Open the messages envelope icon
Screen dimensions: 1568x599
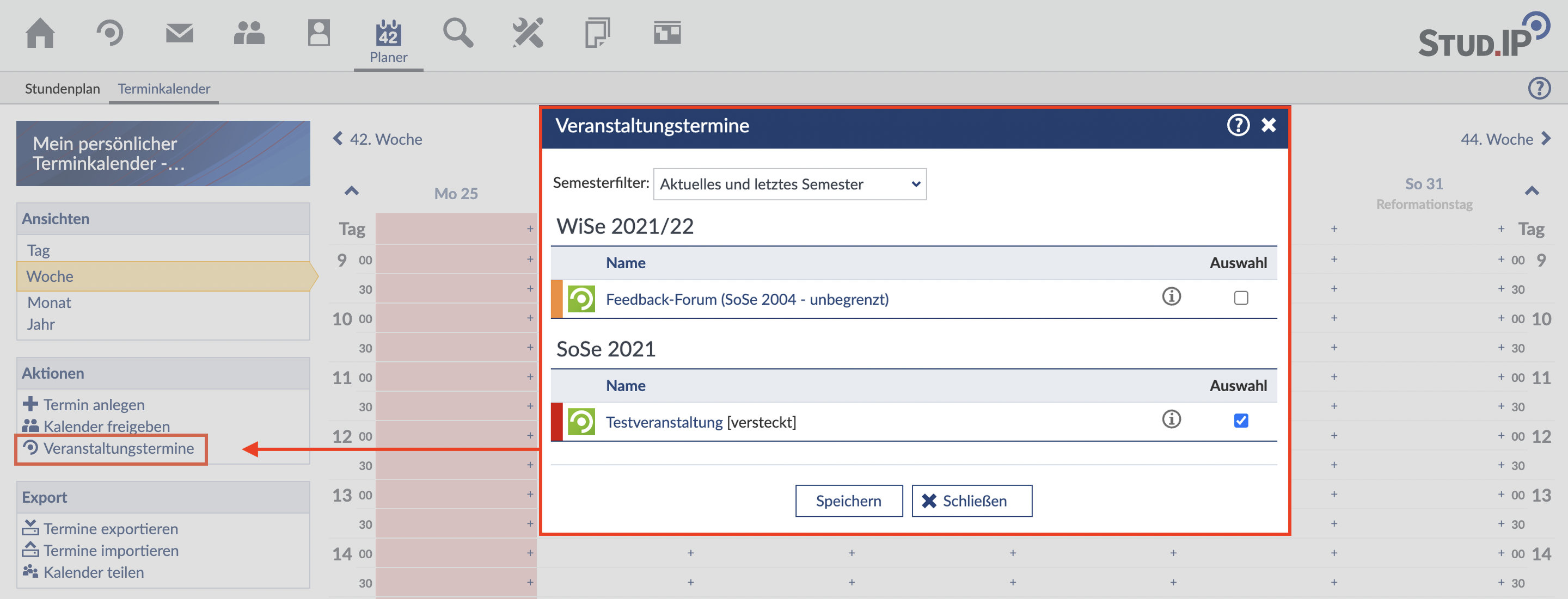179,33
